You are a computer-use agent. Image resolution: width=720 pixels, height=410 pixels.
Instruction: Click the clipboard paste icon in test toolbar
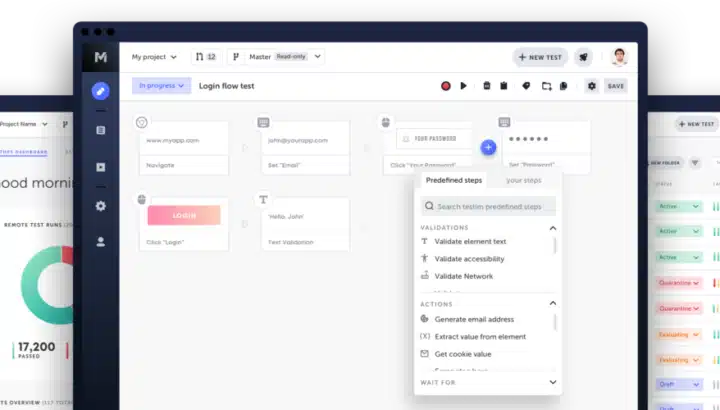(504, 86)
